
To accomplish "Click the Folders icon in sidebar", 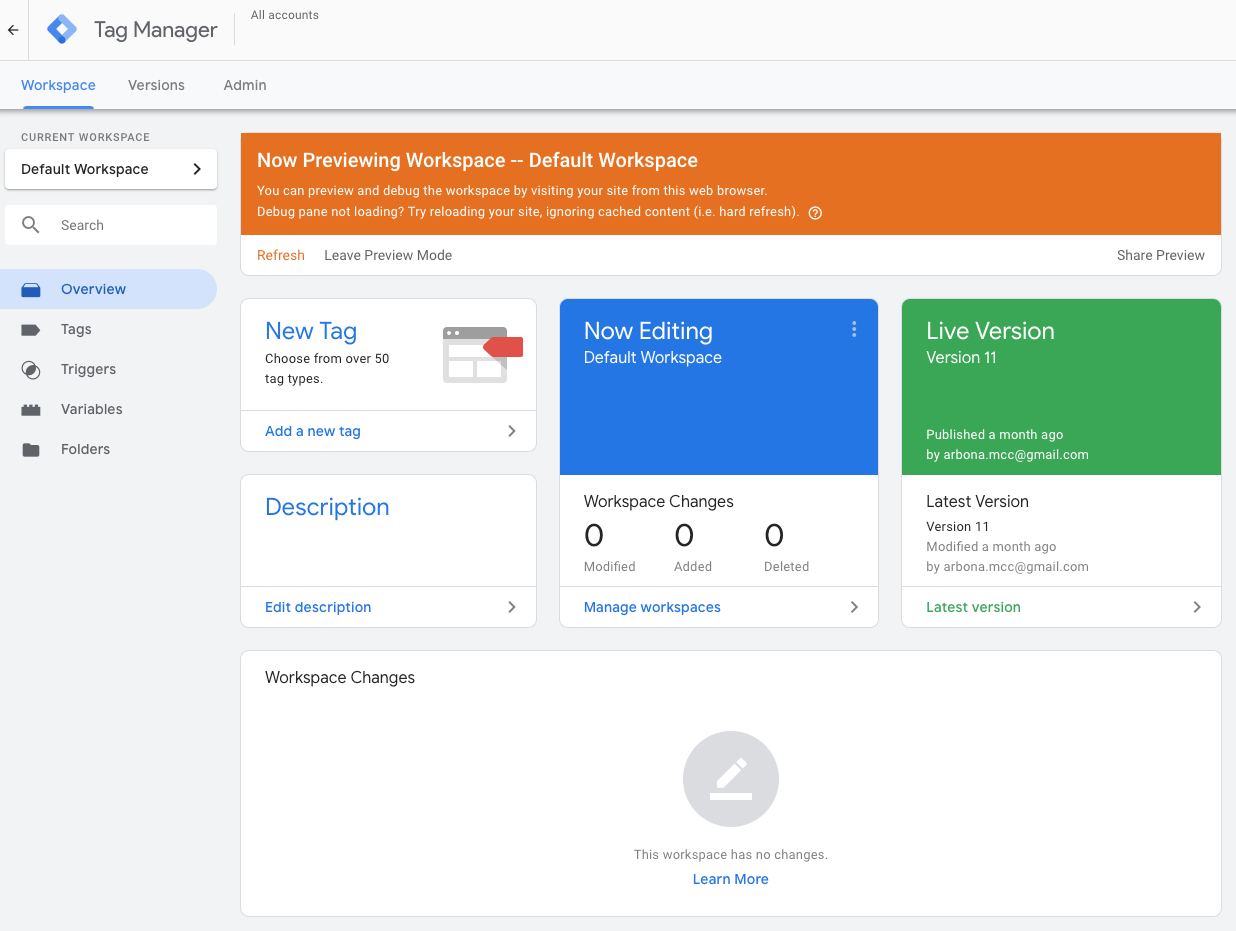I will tap(31, 449).
